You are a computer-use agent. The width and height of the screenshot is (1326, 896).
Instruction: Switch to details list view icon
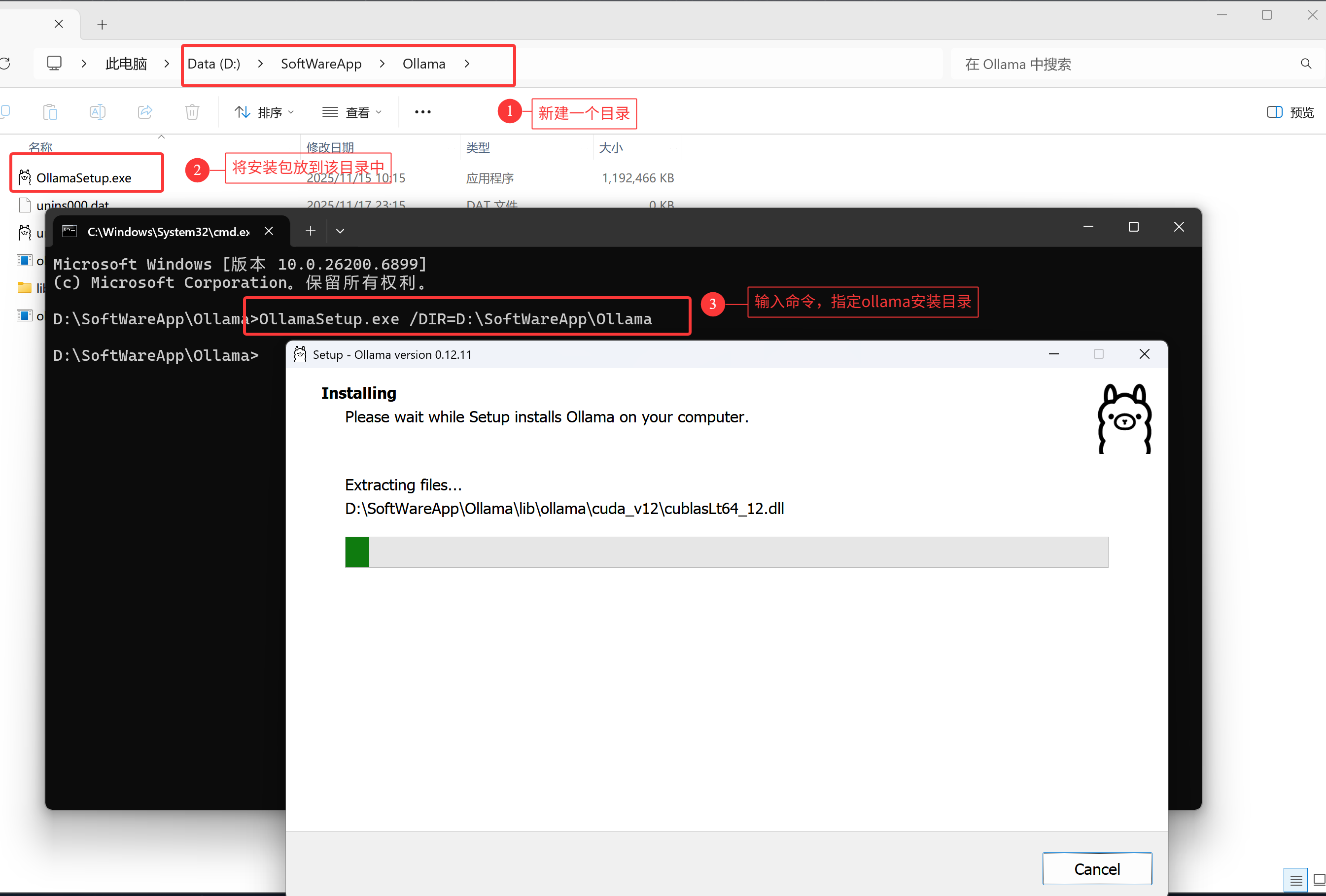coord(1296,879)
